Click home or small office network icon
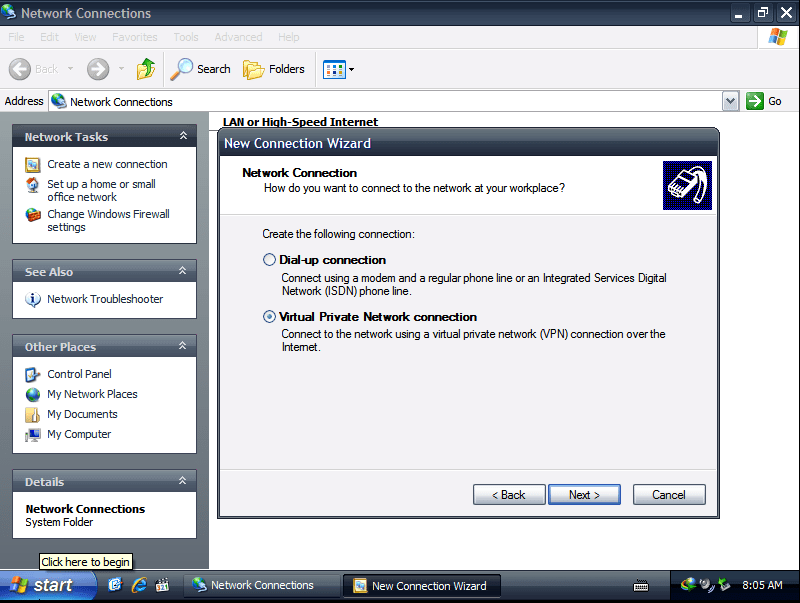The width and height of the screenshot is (800, 603). point(33,185)
